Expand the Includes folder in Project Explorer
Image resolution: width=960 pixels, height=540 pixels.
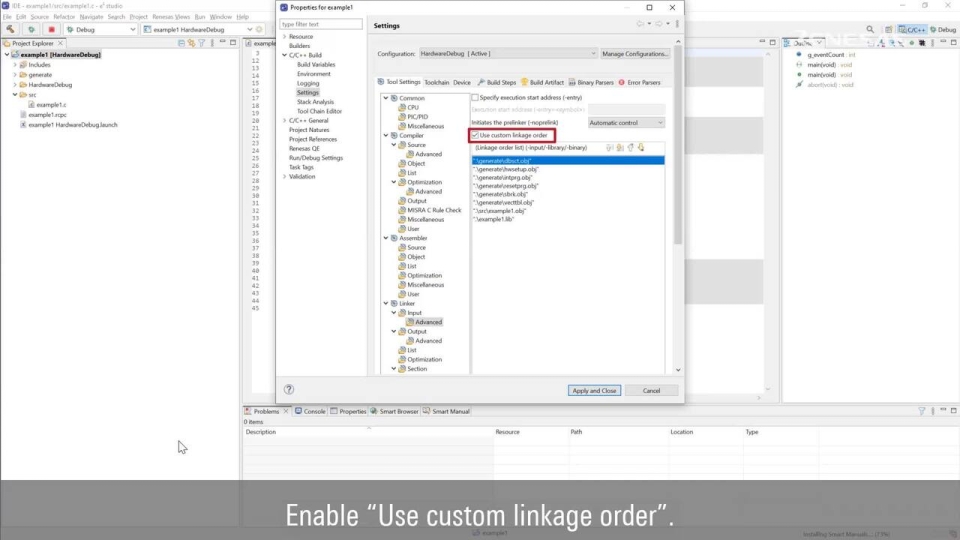click(x=15, y=65)
